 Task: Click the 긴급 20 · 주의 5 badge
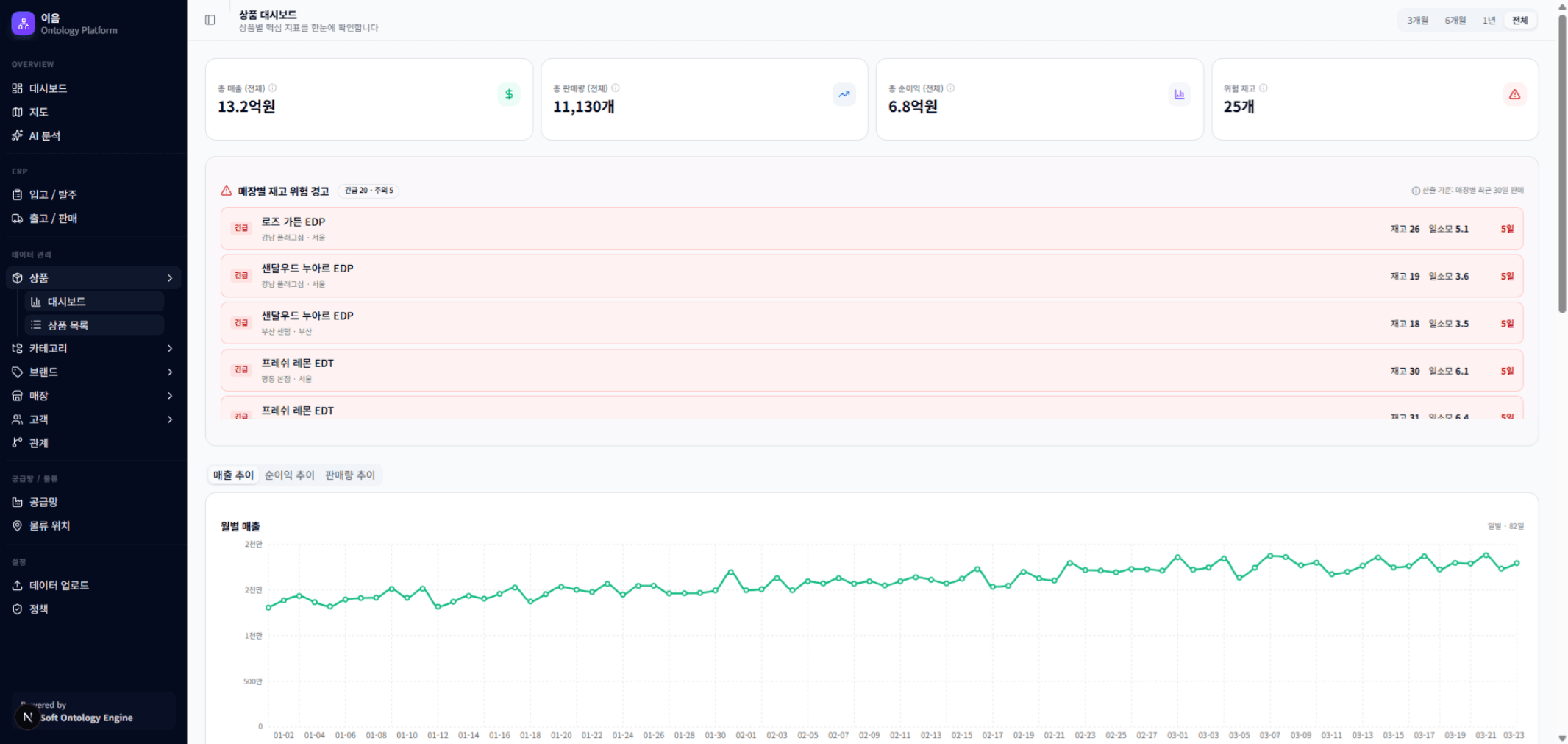369,191
